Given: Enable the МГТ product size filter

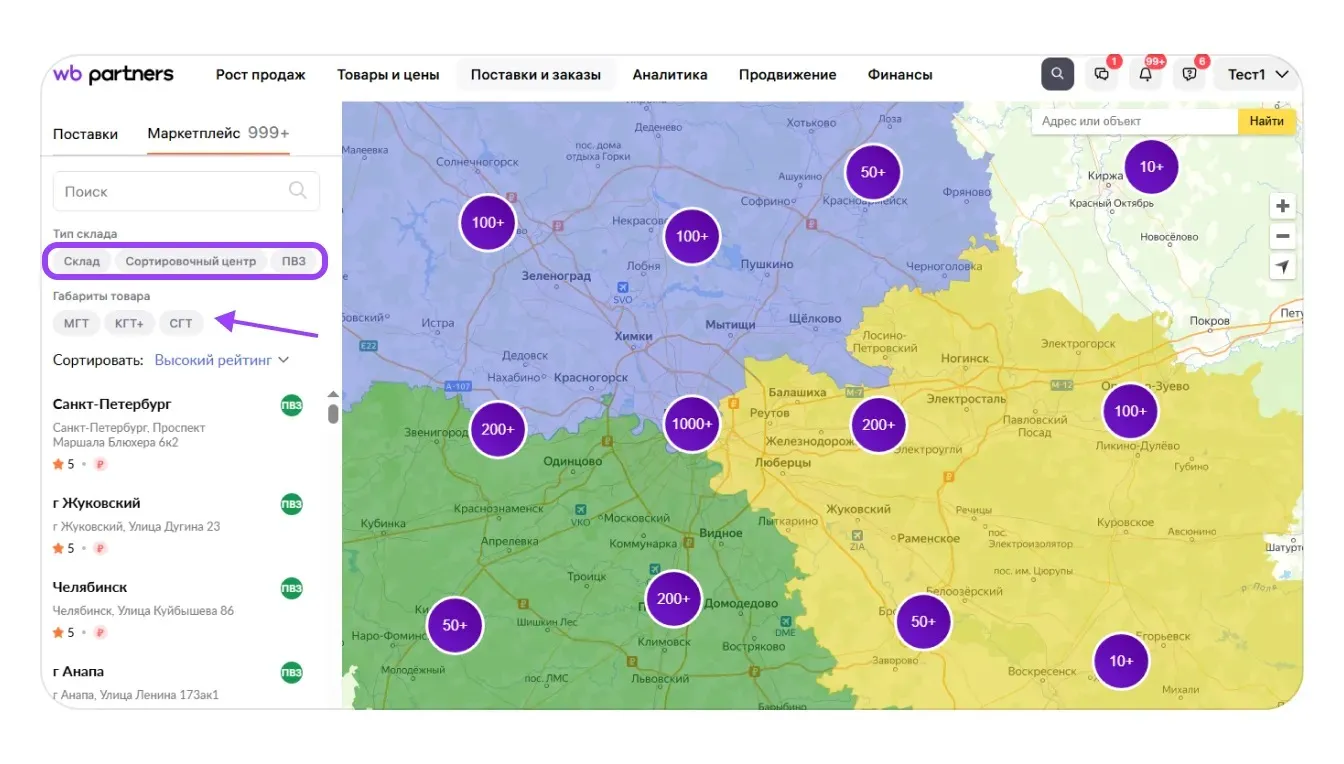Looking at the screenshot, I should point(76,323).
